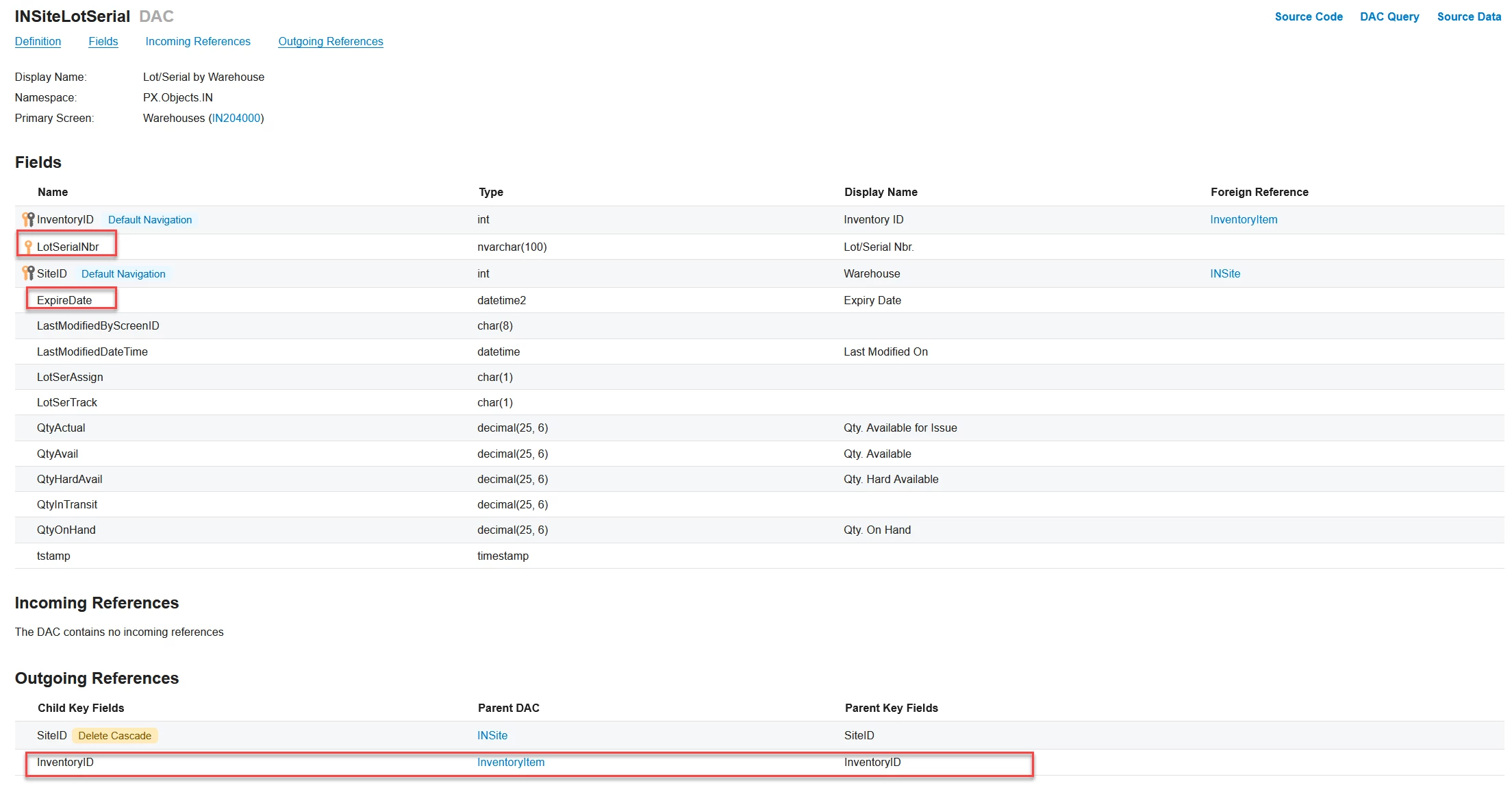Click the Delete Cascade badge
This screenshot has width=1512, height=790.
pos(114,736)
